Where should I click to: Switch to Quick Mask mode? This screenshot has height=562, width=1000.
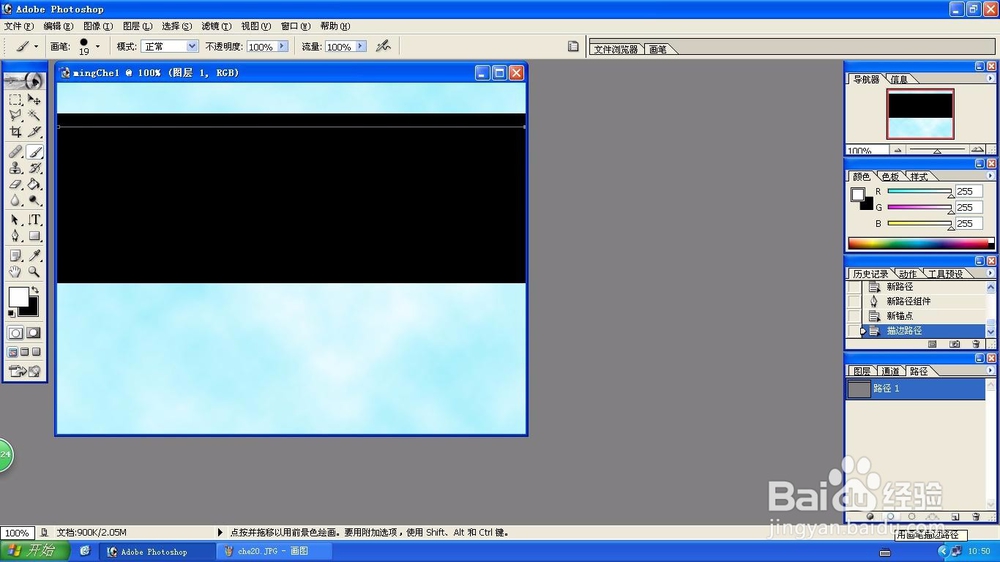point(33,333)
